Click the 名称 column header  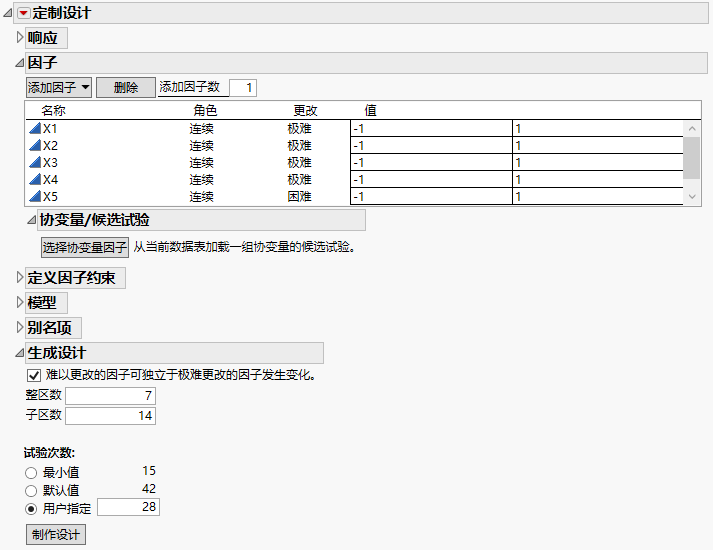[x=53, y=110]
